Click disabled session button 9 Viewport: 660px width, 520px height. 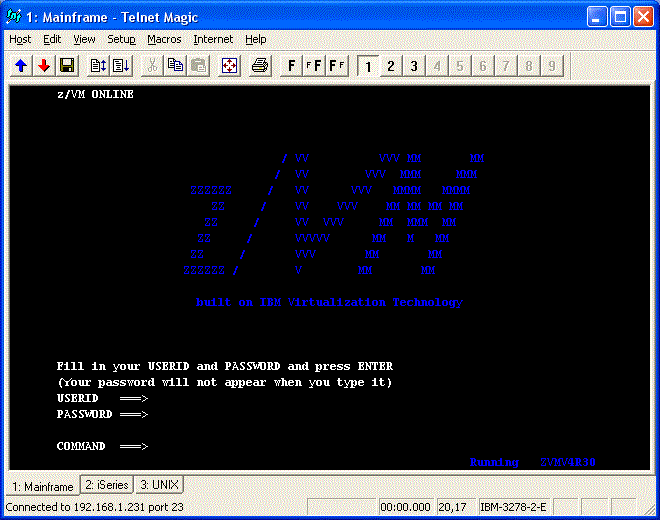point(552,66)
